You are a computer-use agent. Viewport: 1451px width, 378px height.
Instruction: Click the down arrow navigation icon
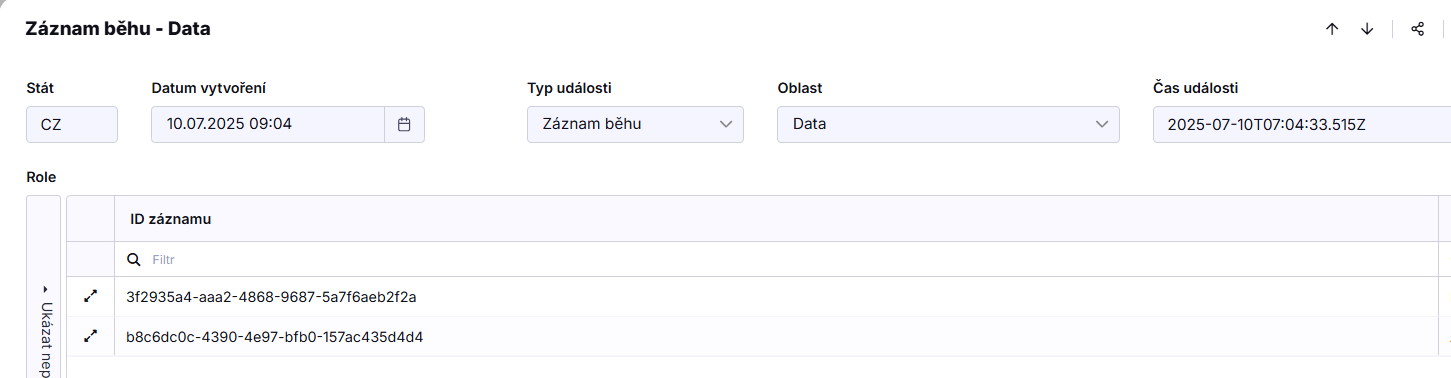[x=1367, y=29]
